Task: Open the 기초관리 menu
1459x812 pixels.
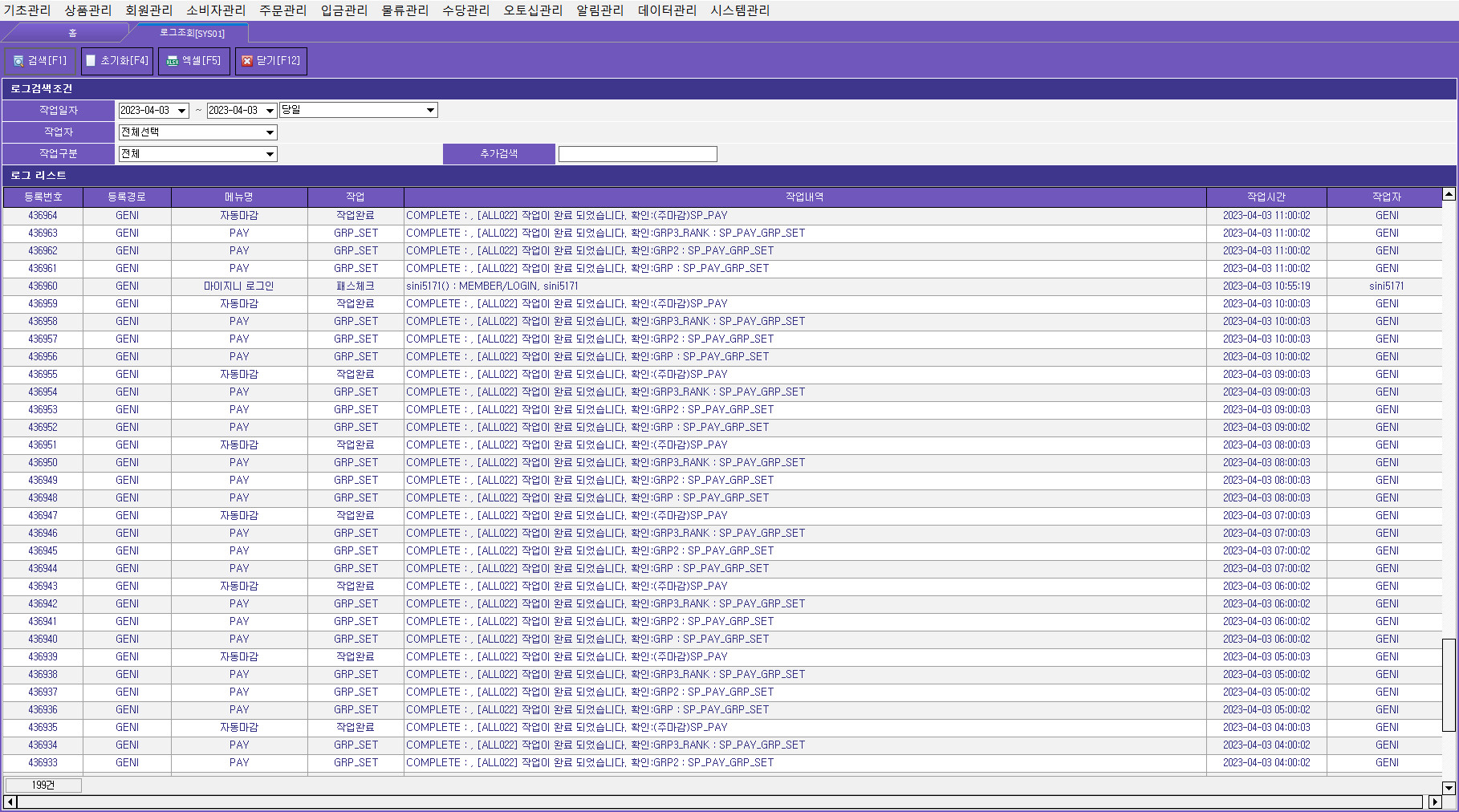Action: [x=27, y=10]
